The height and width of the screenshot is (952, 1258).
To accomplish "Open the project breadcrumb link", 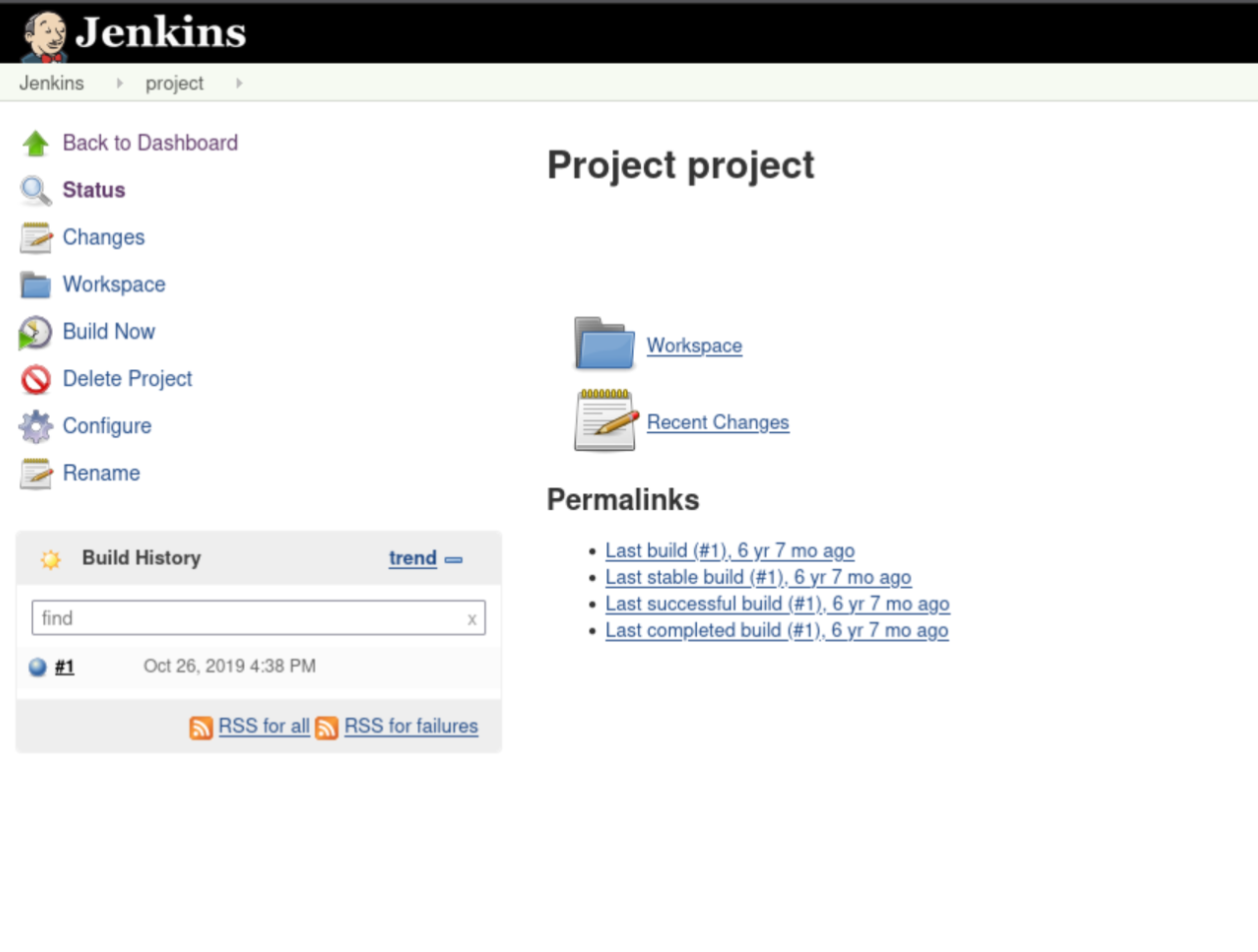I will click(175, 83).
